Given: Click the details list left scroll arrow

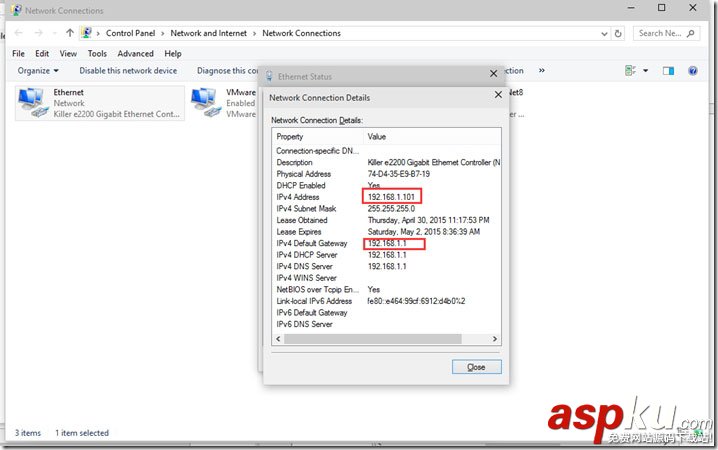Looking at the screenshot, I should (278, 339).
